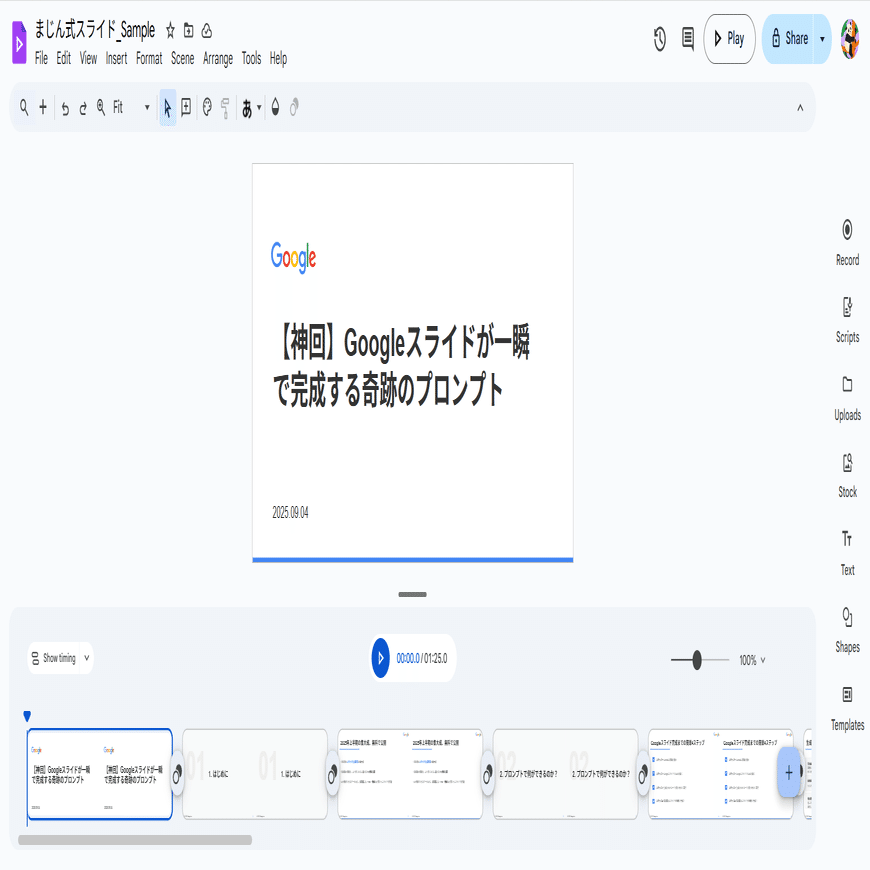This screenshot has width=870, height=870.
Task: Open the 100% timeline zoom dropdown
Action: (752, 660)
